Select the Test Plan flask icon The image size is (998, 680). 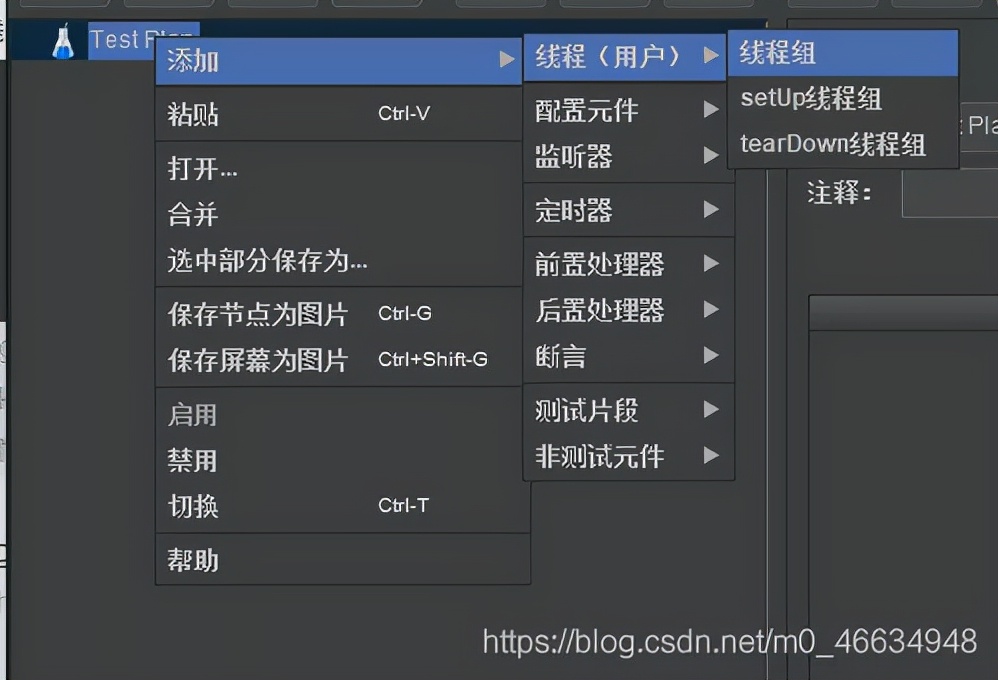tap(64, 39)
